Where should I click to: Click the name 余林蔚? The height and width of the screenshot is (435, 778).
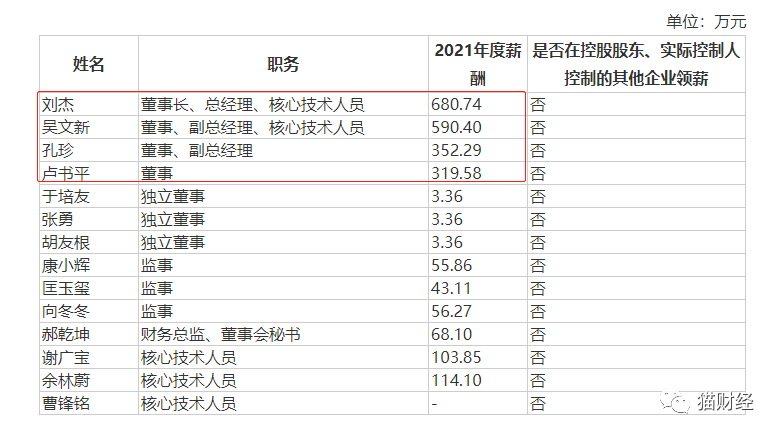click(x=65, y=381)
